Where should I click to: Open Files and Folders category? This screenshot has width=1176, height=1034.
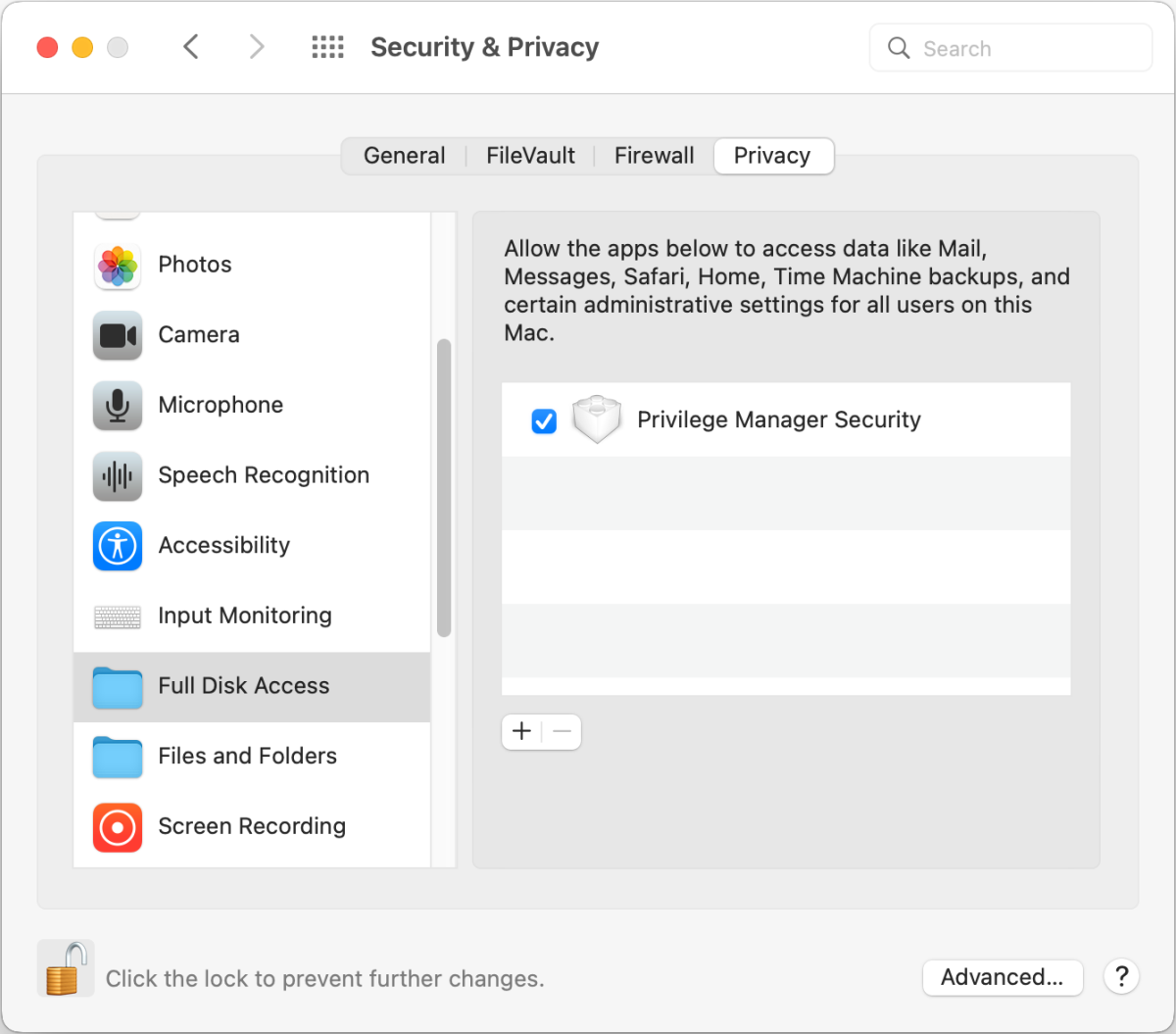coord(247,756)
